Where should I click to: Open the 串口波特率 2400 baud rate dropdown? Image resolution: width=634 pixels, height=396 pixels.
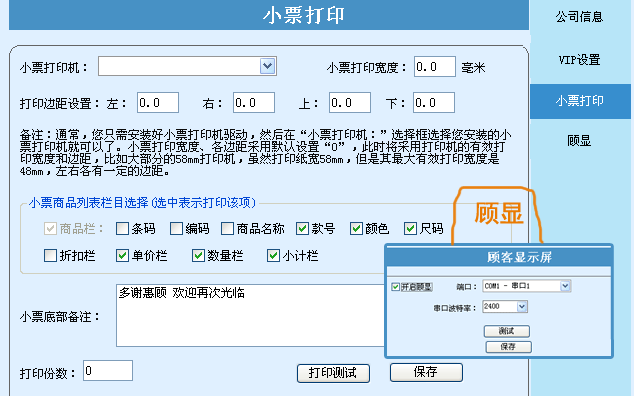coord(505,307)
